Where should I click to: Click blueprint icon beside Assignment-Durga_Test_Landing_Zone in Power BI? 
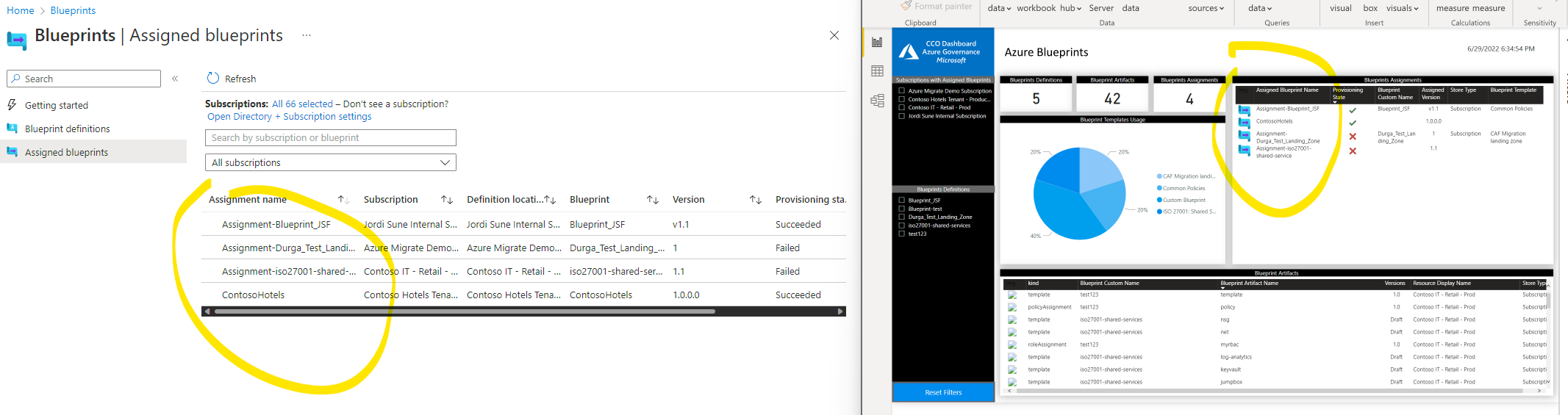tap(1244, 135)
